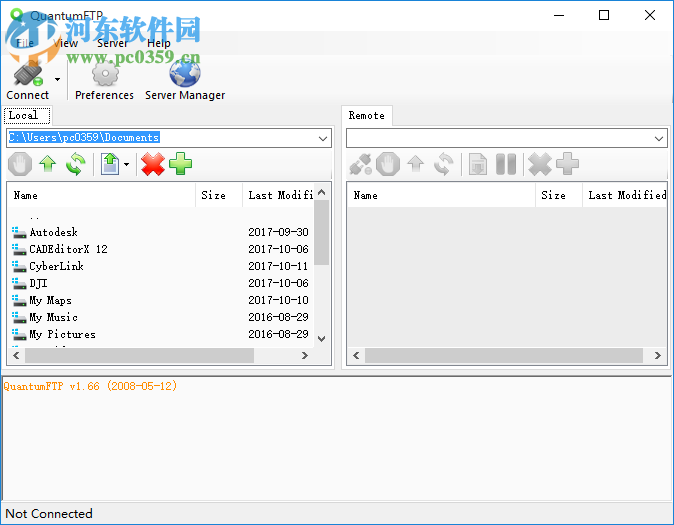Click the remote delete X icon
Viewport: 674px width, 525px height.
540,164
